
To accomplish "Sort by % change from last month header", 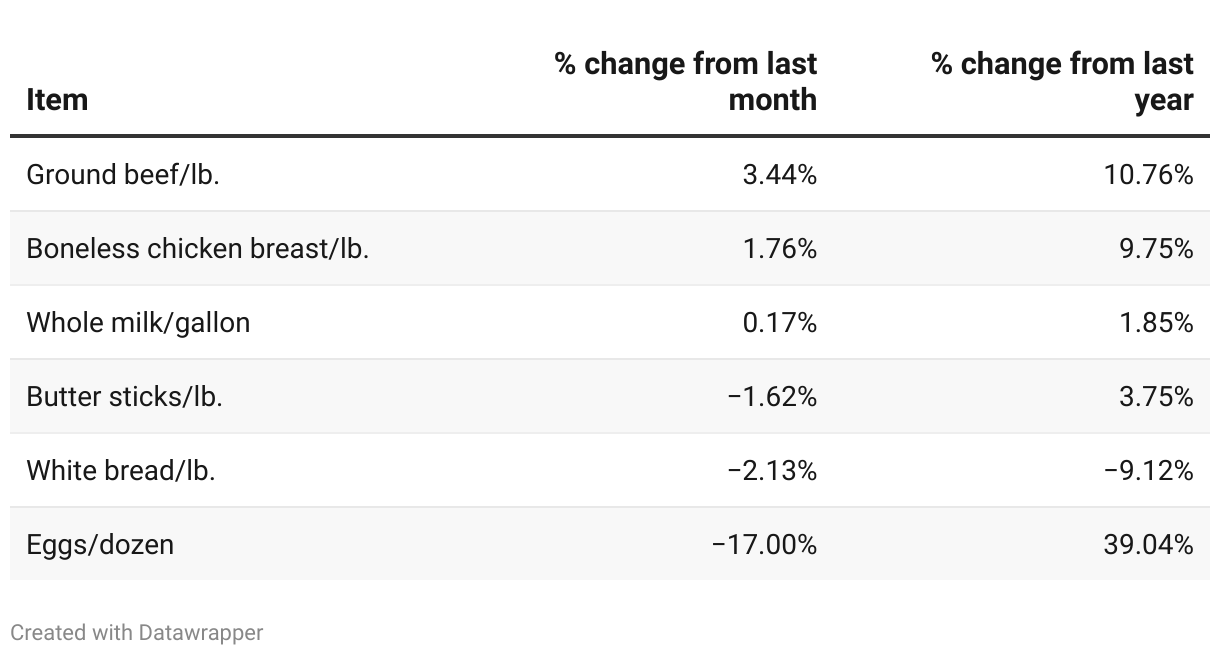I will (686, 82).
